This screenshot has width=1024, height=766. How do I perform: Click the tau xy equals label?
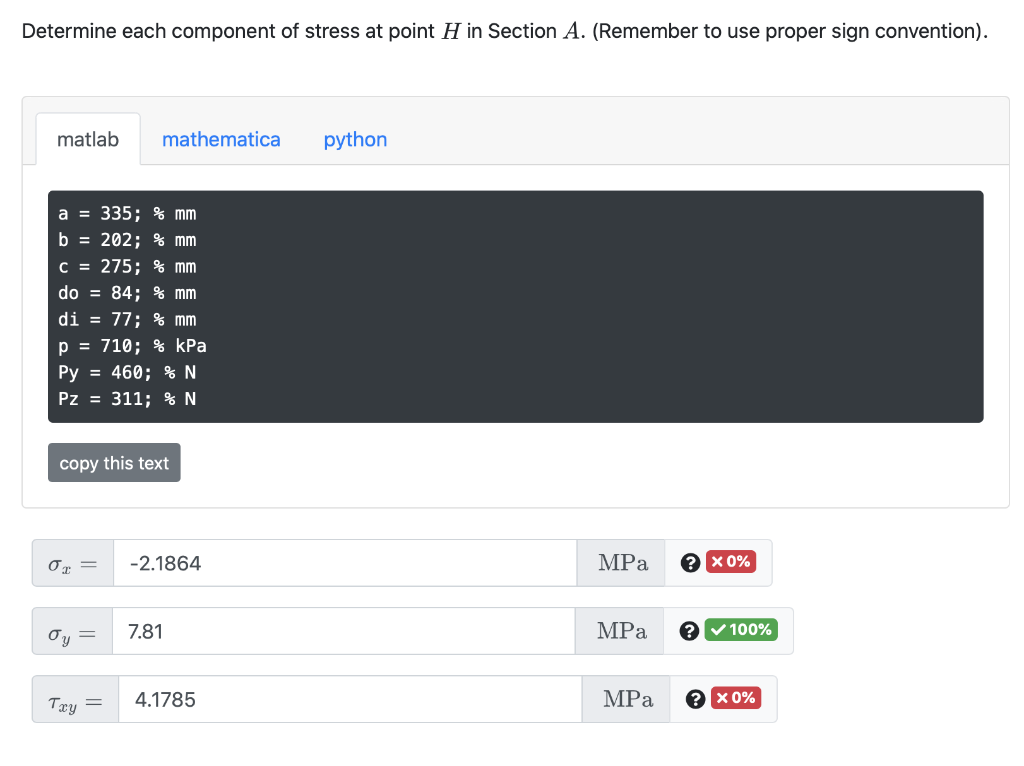pyautogui.click(x=75, y=699)
